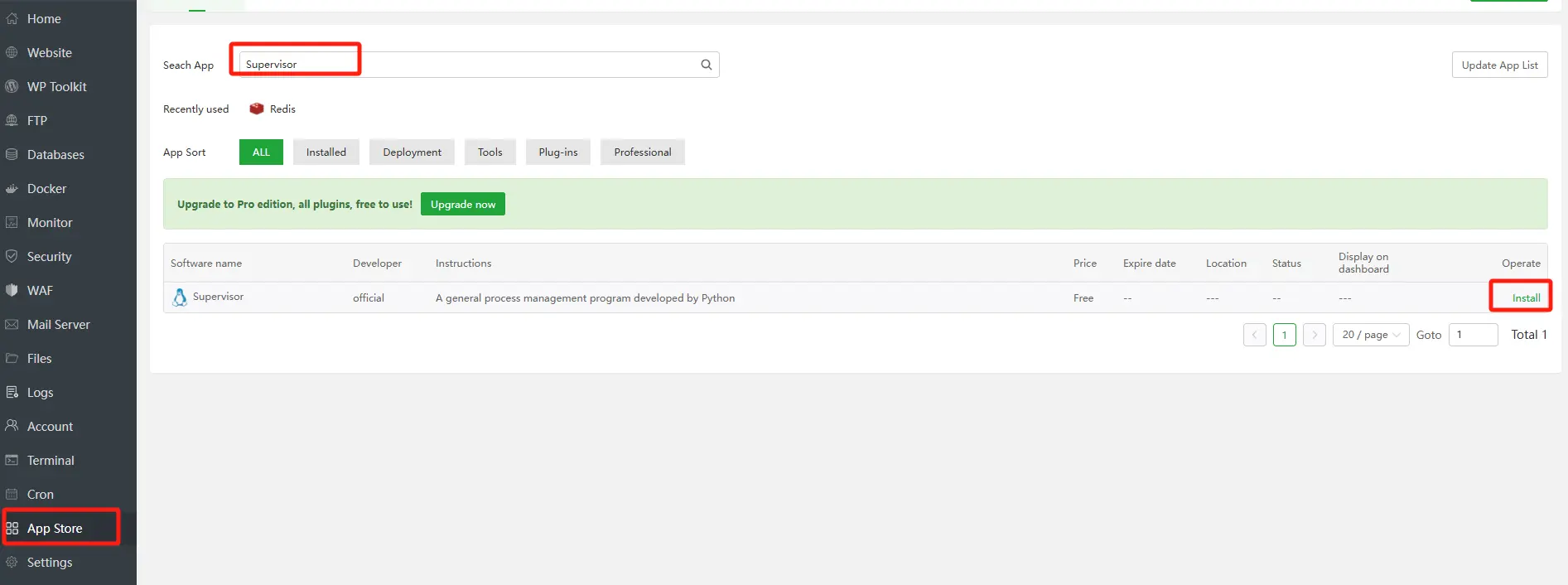This screenshot has width=1568, height=585.
Task: Filter by Plug-ins category
Action: [558, 152]
